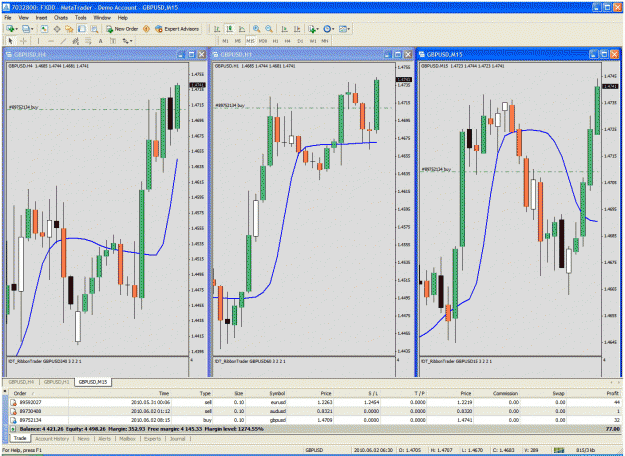Open the Mailbox terminal tab
Viewport: 625px width, 456px height.
(x=128, y=438)
